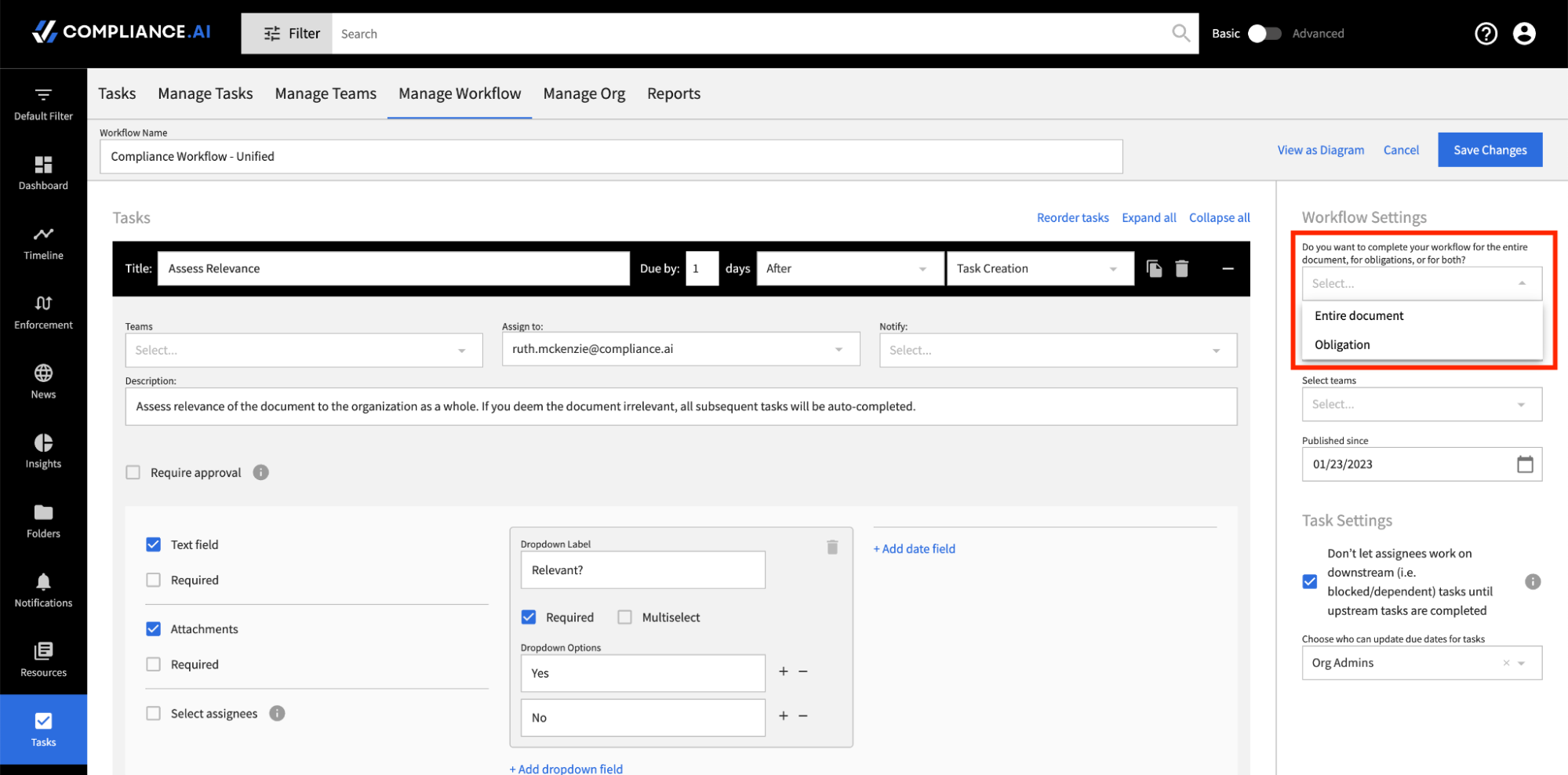Open the user account icon
Screen dimensions: 1568x775
point(1524,33)
